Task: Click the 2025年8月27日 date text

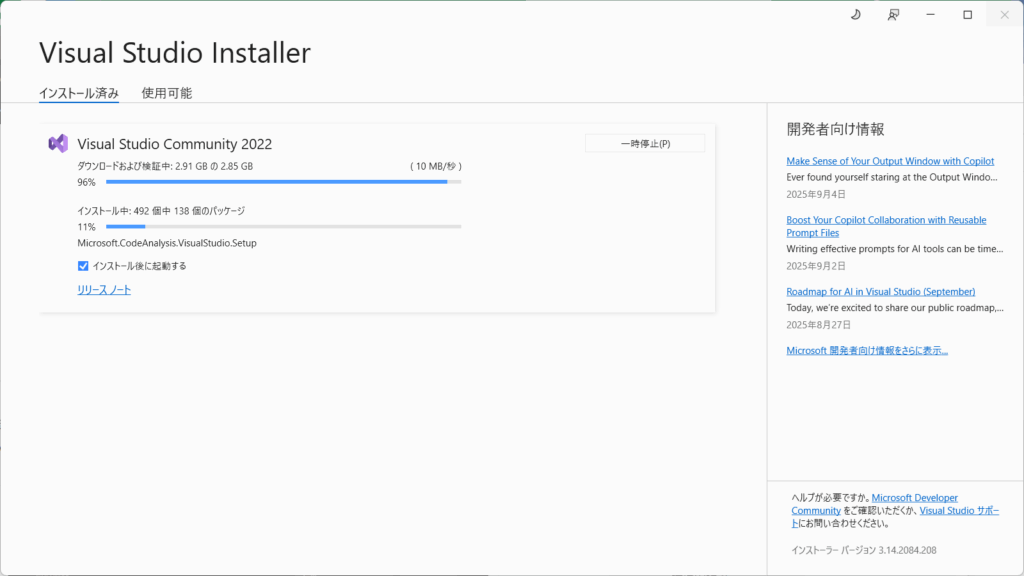Action: tap(818, 325)
